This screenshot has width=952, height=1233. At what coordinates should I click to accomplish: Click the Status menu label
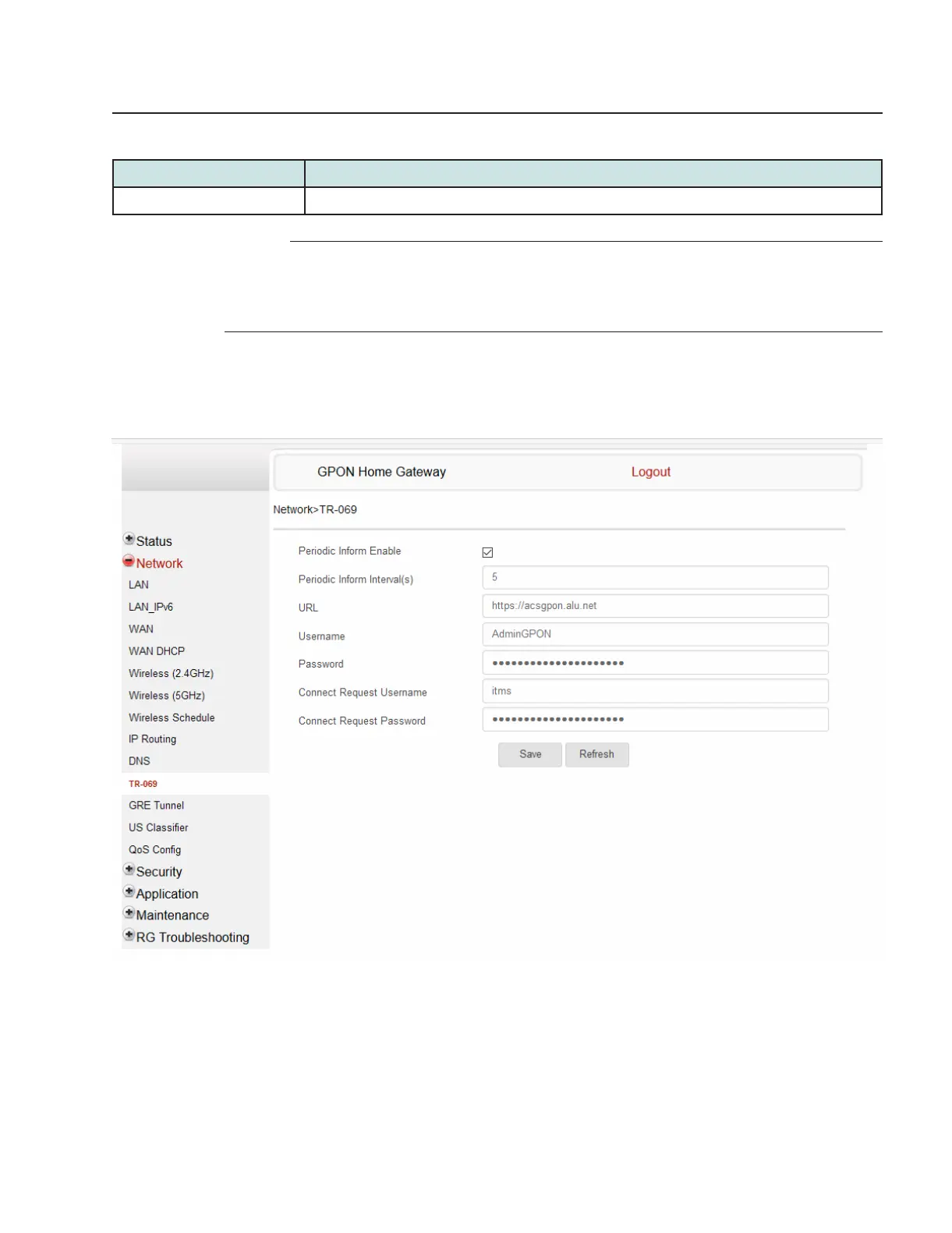(154, 541)
